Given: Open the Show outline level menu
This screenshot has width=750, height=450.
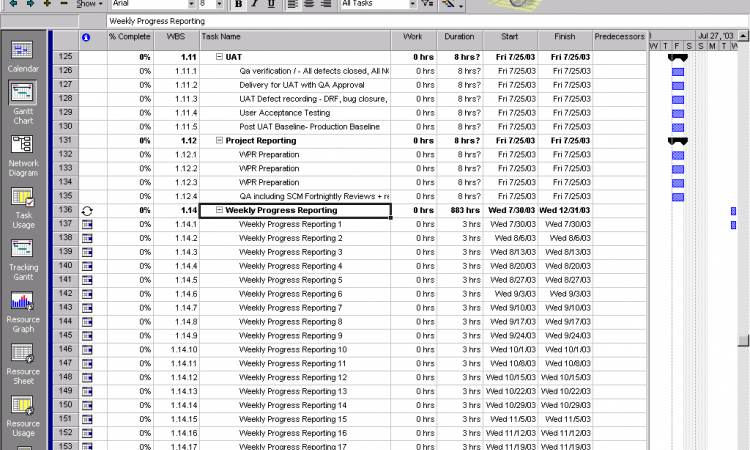Looking at the screenshot, I should [x=89, y=5].
